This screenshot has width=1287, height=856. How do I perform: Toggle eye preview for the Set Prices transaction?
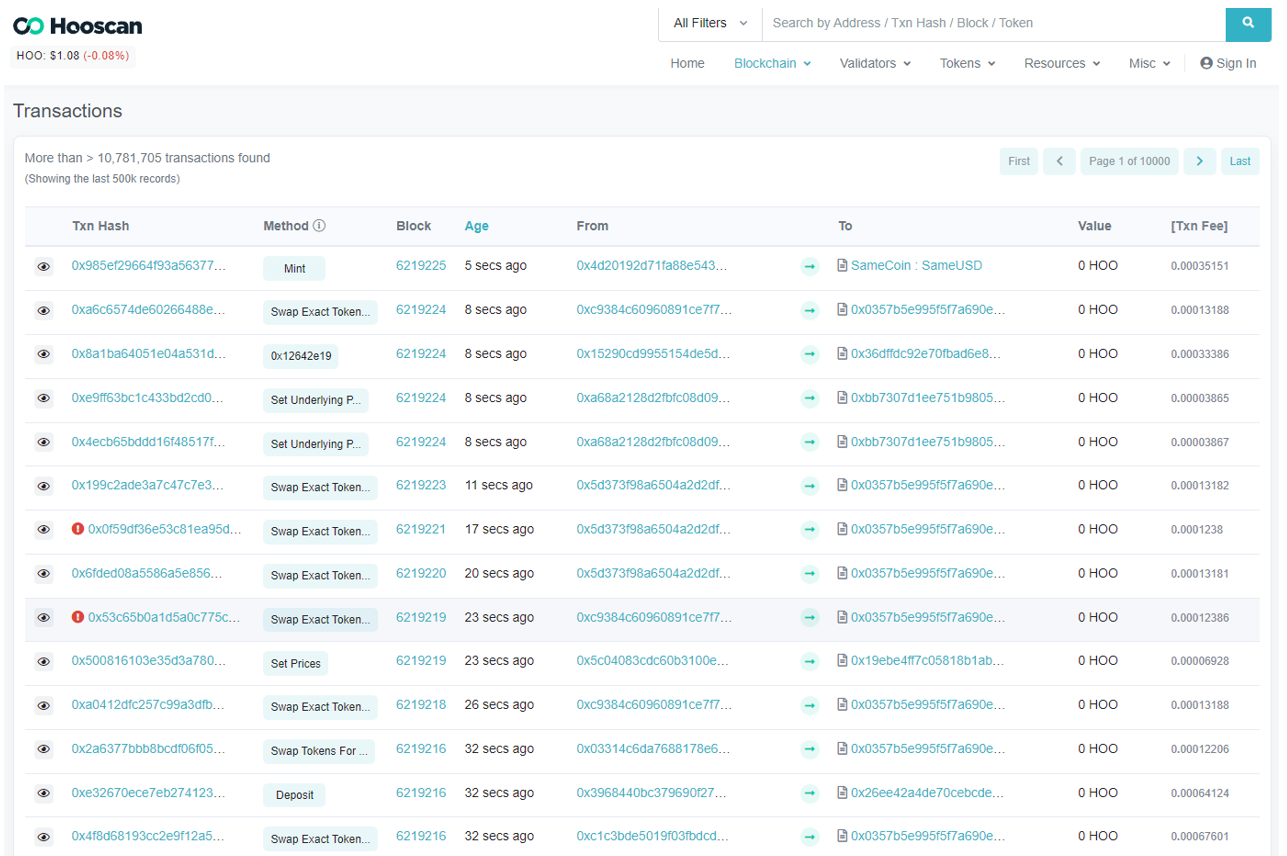point(43,662)
